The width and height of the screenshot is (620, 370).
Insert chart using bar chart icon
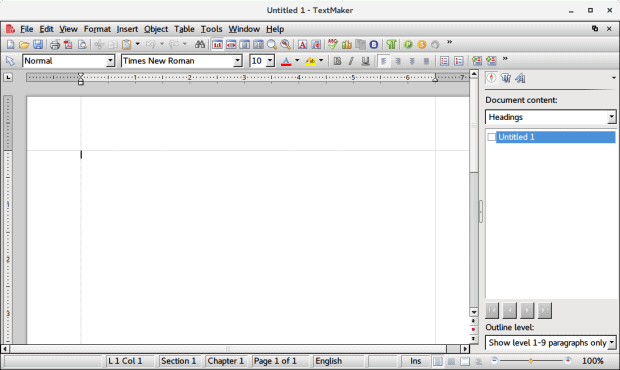(347, 44)
